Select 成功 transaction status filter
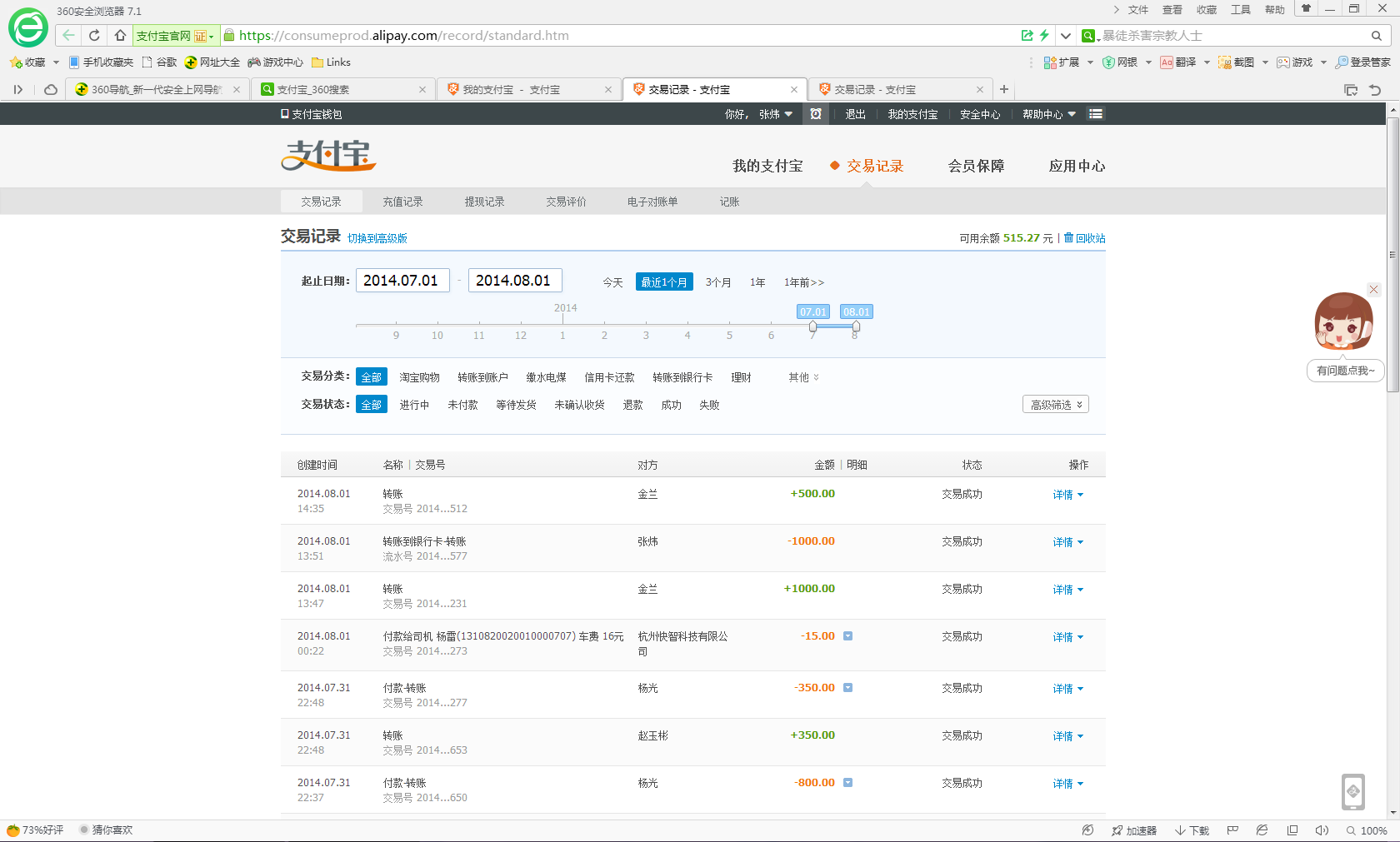 (671, 405)
